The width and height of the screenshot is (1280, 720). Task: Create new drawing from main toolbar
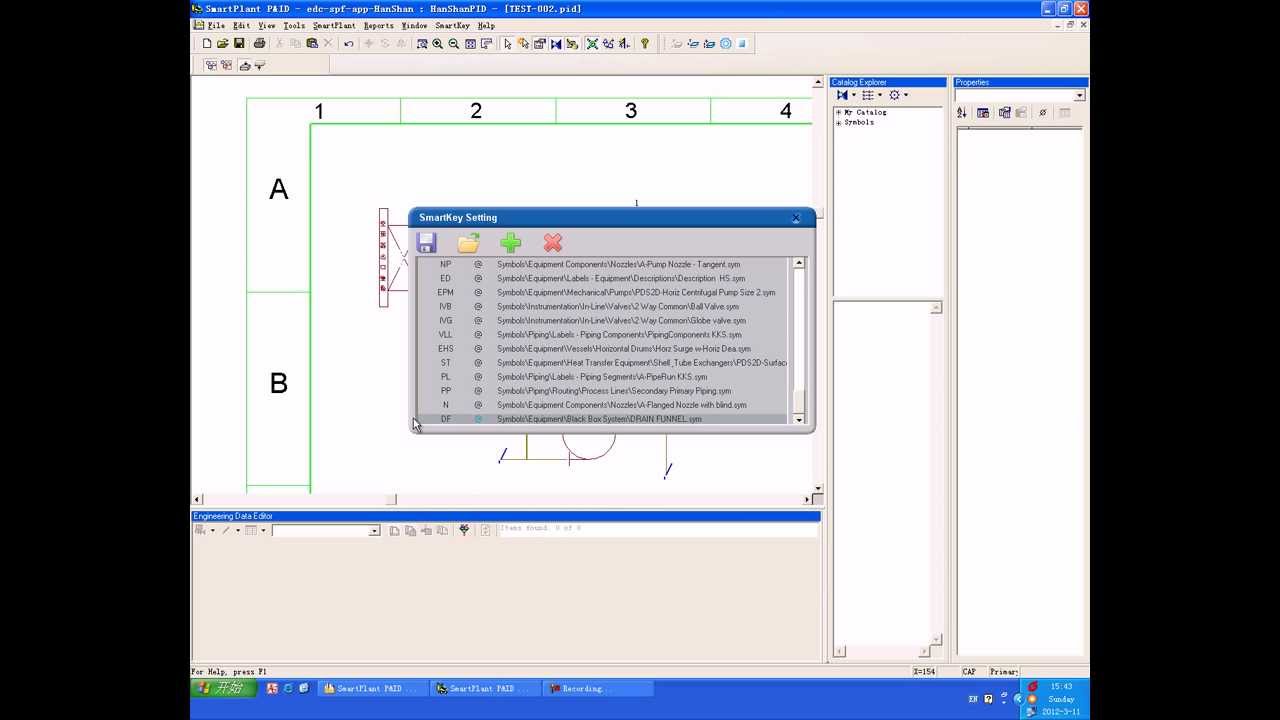207,44
